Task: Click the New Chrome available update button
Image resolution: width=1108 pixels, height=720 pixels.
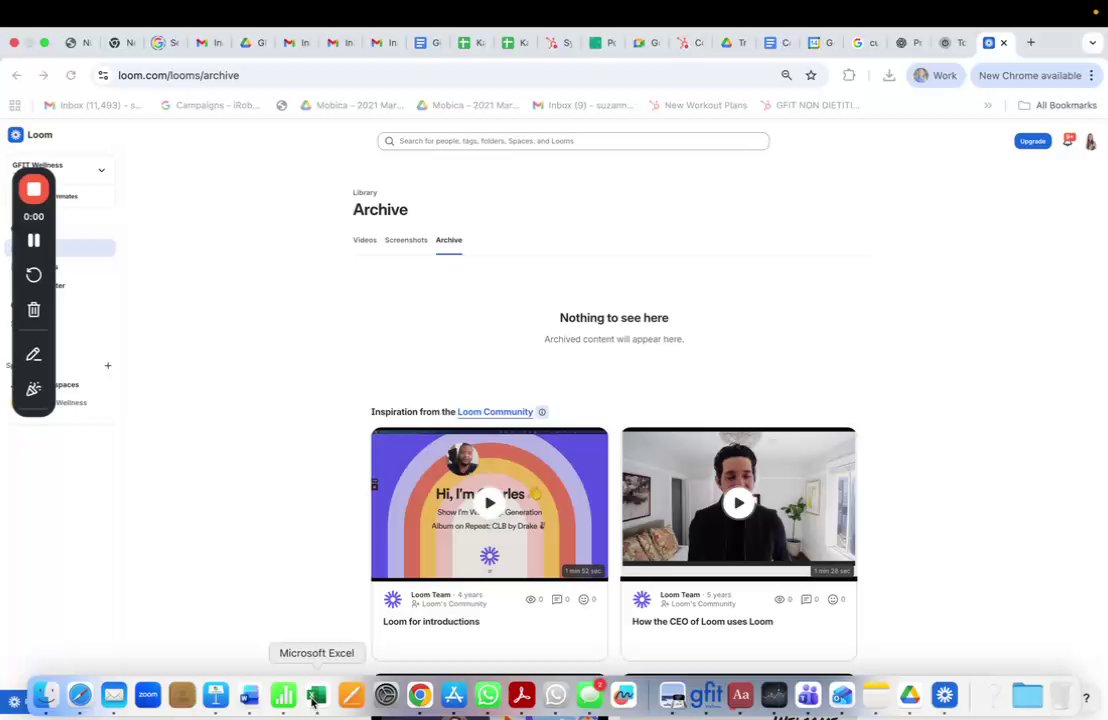Action: [1037, 75]
